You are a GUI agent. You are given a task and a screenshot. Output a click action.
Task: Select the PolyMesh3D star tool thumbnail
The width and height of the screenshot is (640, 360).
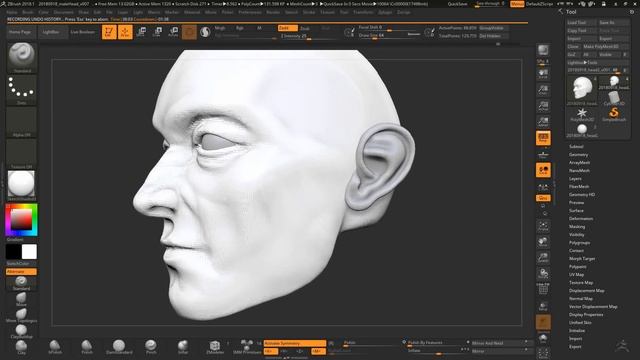(582, 114)
